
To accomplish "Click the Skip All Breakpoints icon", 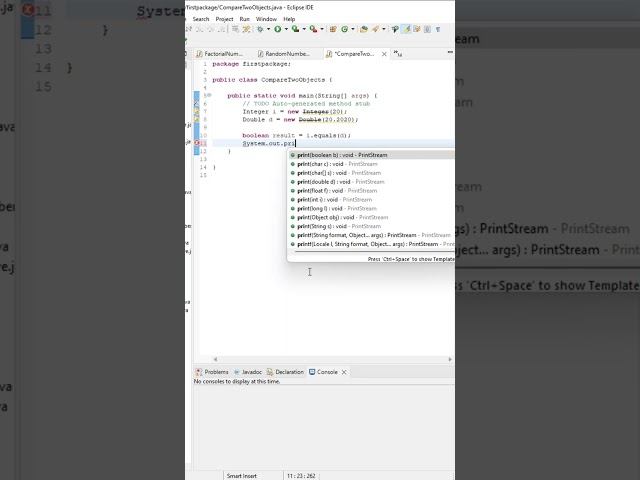I will coord(246,29).
